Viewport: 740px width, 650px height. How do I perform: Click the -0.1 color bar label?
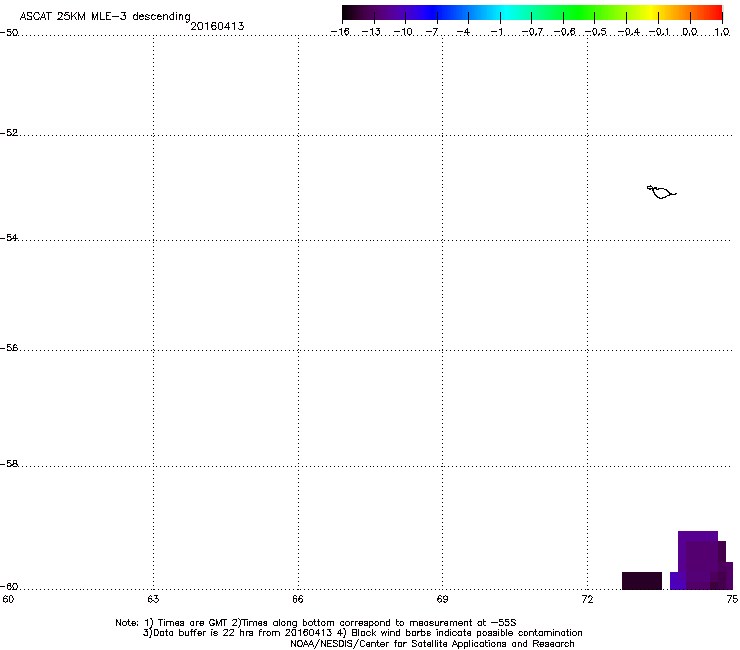coord(659,32)
